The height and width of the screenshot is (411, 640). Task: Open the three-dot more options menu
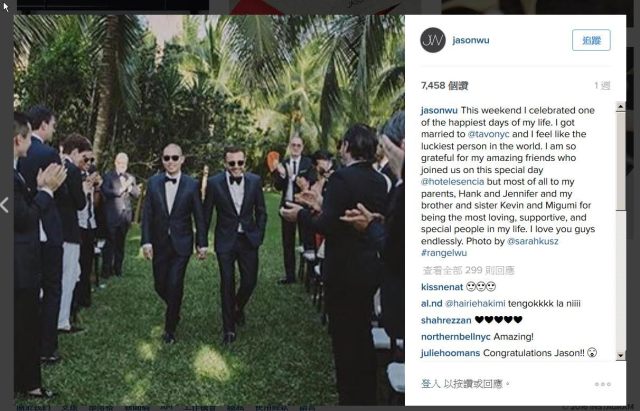[x=602, y=384]
